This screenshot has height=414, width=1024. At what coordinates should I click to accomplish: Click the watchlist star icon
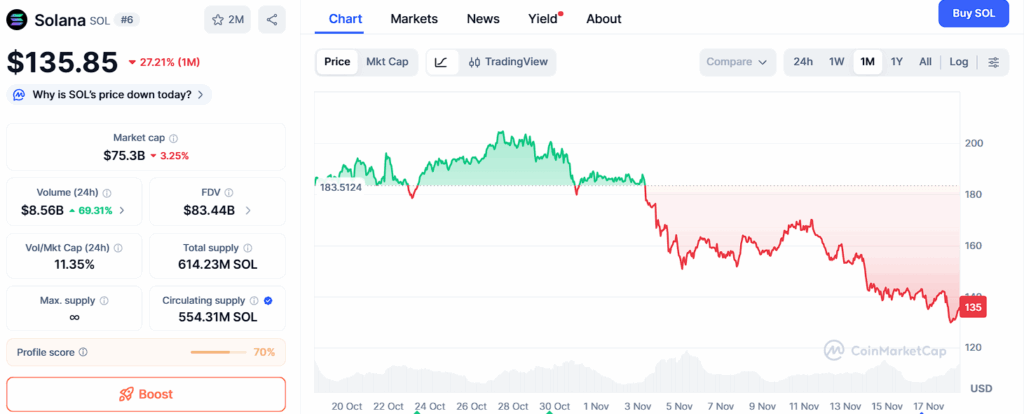pos(217,19)
